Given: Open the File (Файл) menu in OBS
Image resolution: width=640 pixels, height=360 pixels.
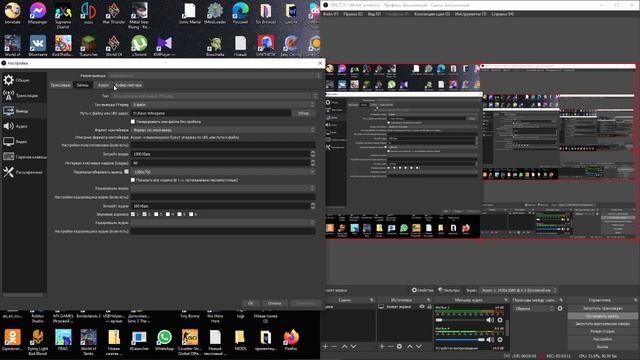Looking at the screenshot, I should coord(331,14).
